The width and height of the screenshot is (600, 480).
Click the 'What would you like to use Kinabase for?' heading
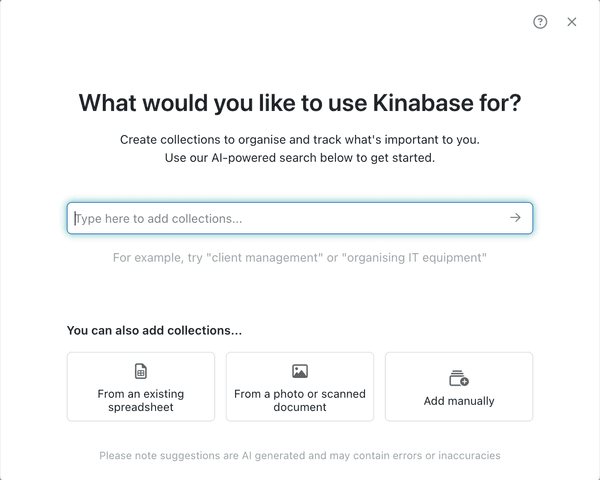[300, 103]
